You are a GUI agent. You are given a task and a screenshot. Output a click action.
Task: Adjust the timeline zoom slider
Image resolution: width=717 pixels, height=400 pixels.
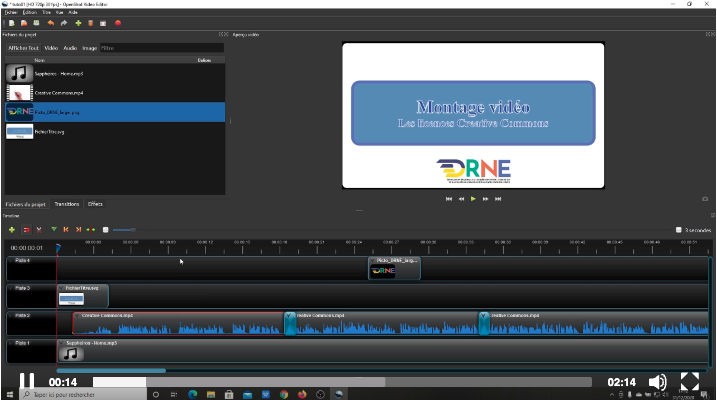pyautogui.click(x=124, y=229)
